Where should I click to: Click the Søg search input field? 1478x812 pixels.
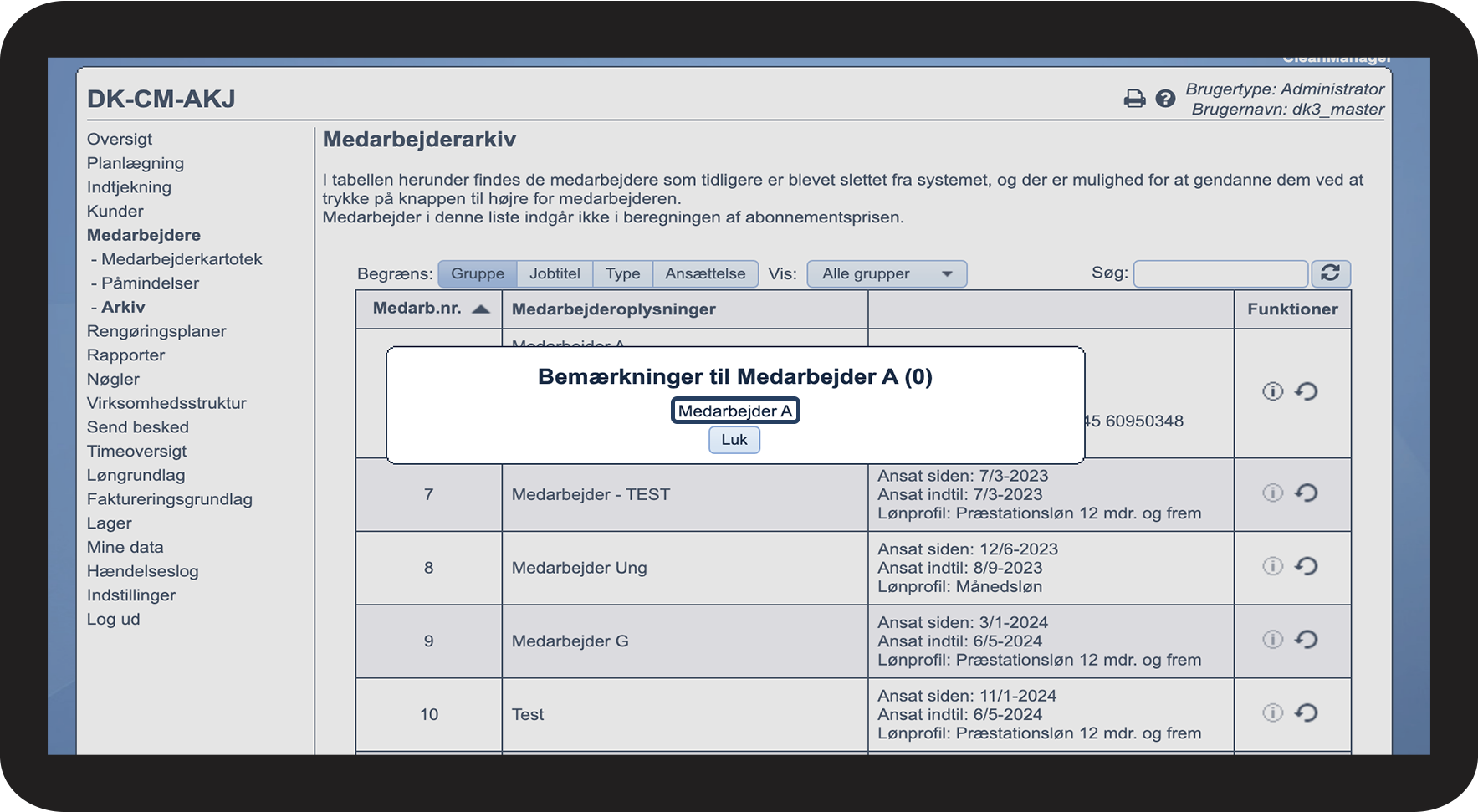tap(1220, 273)
